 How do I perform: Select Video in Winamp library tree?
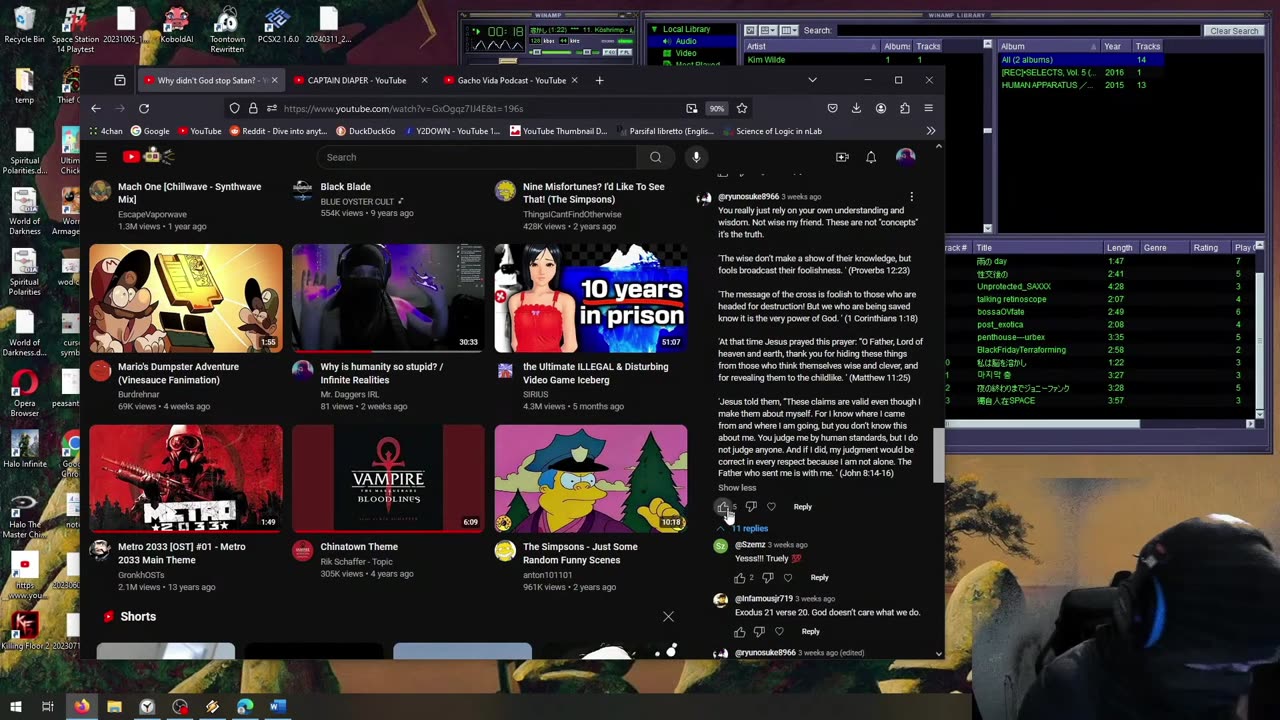(685, 53)
